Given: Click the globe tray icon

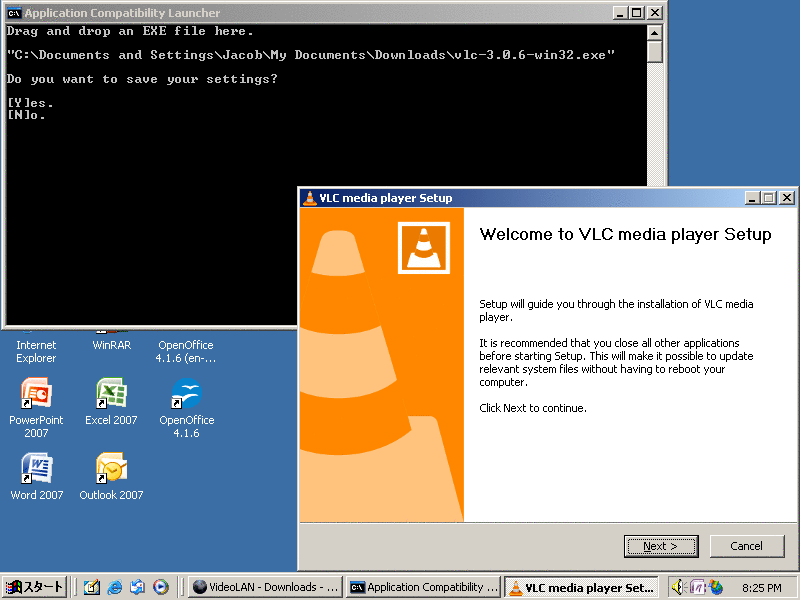Looking at the screenshot, I should (716, 588).
